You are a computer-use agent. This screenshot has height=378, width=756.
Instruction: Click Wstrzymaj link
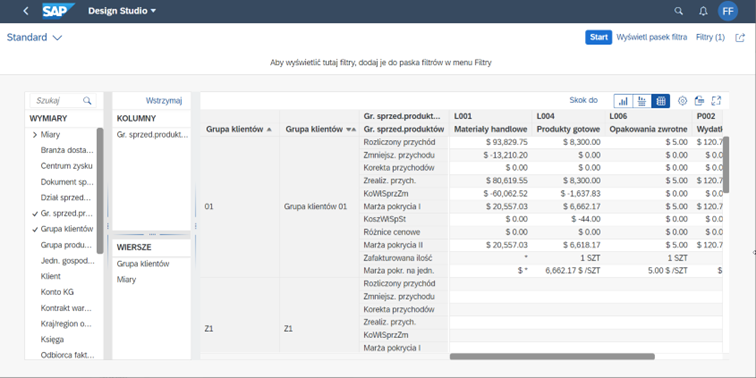[164, 101]
